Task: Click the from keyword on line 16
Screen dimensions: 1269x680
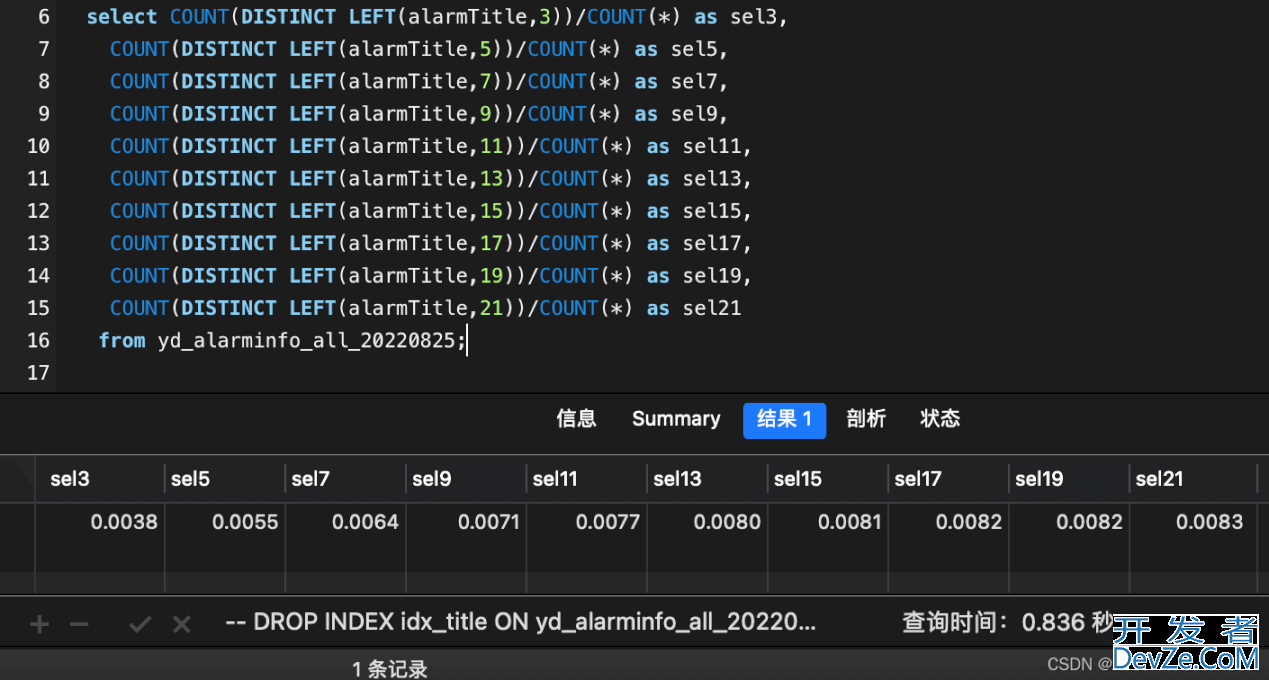Action: pyautogui.click(x=122, y=340)
